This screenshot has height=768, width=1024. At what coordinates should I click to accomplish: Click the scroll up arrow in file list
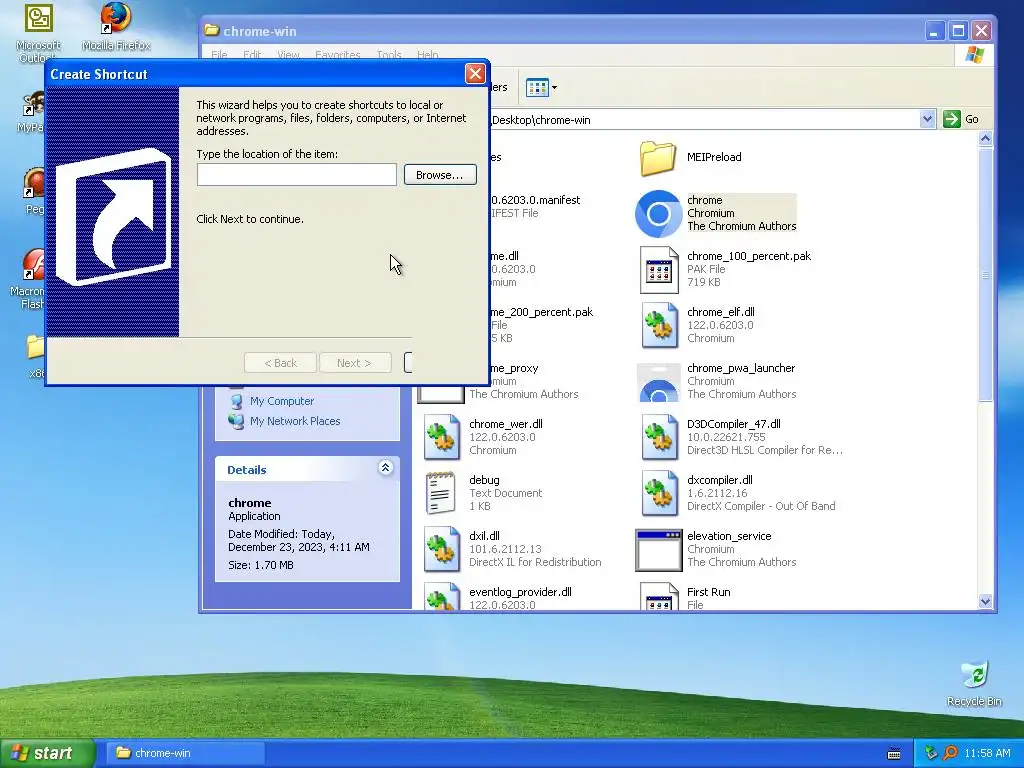985,138
